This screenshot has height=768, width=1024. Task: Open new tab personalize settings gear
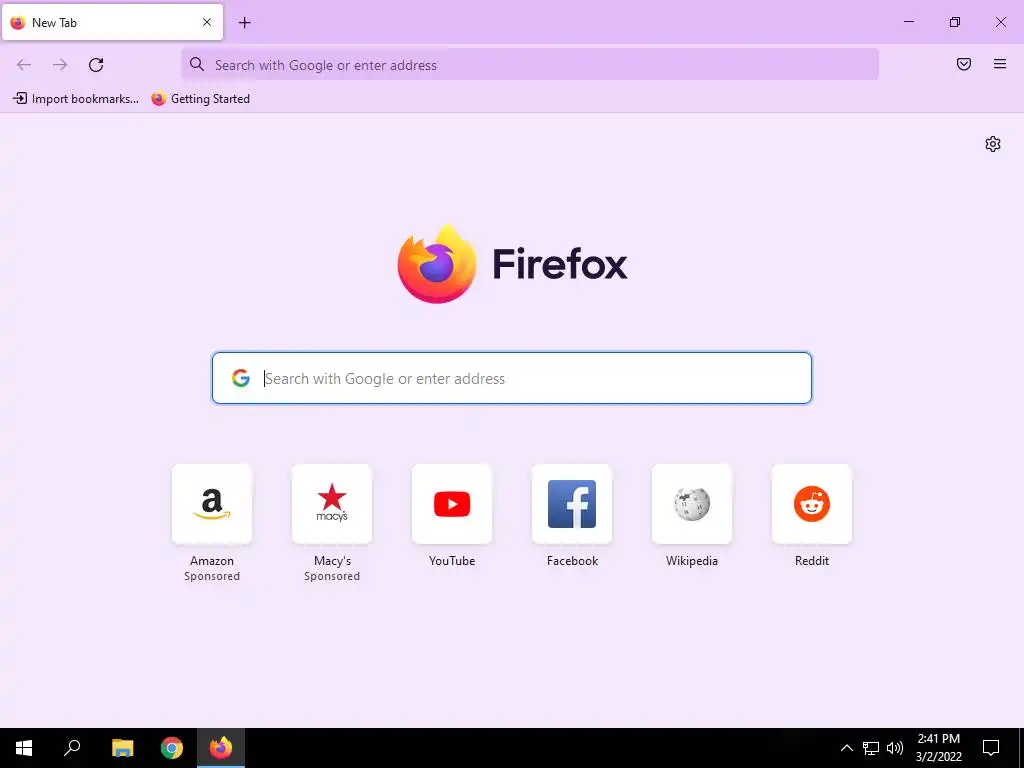click(x=993, y=144)
